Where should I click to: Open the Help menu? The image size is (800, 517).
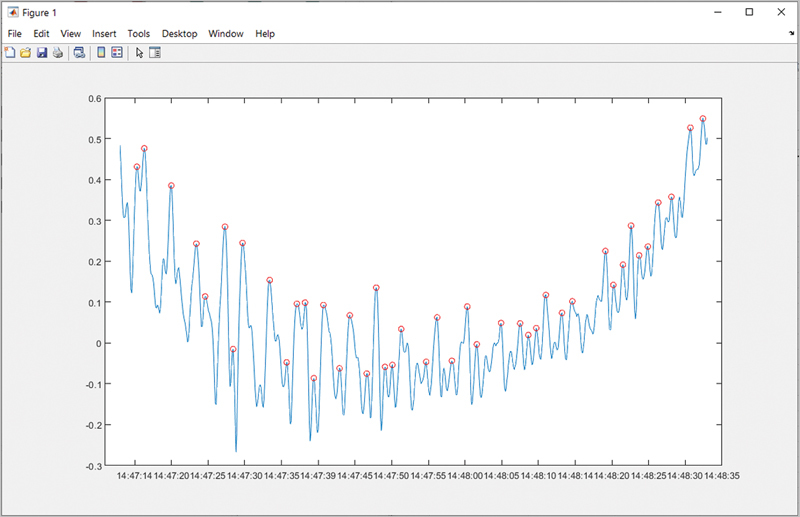click(x=265, y=33)
